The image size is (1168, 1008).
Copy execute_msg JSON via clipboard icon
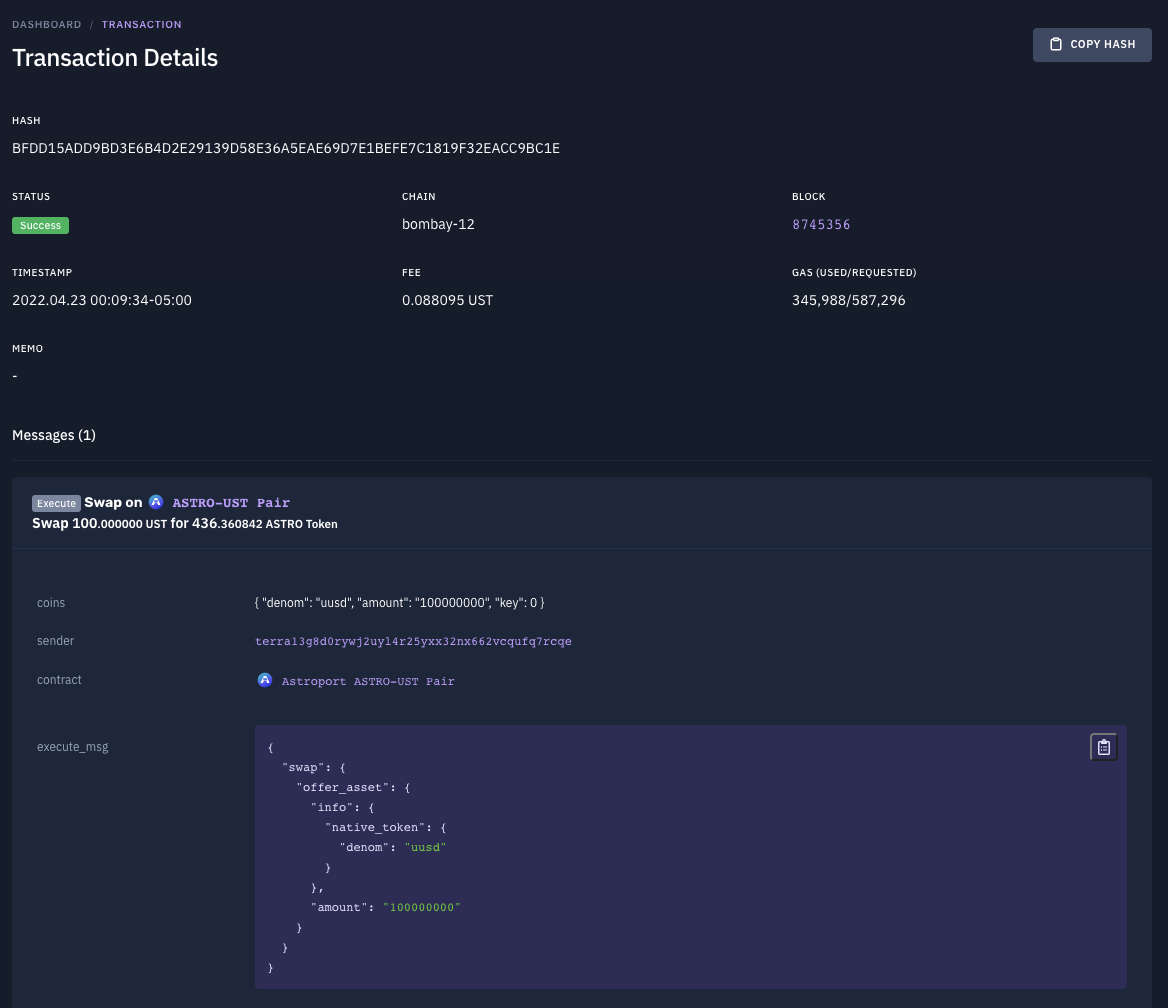[x=1103, y=747]
